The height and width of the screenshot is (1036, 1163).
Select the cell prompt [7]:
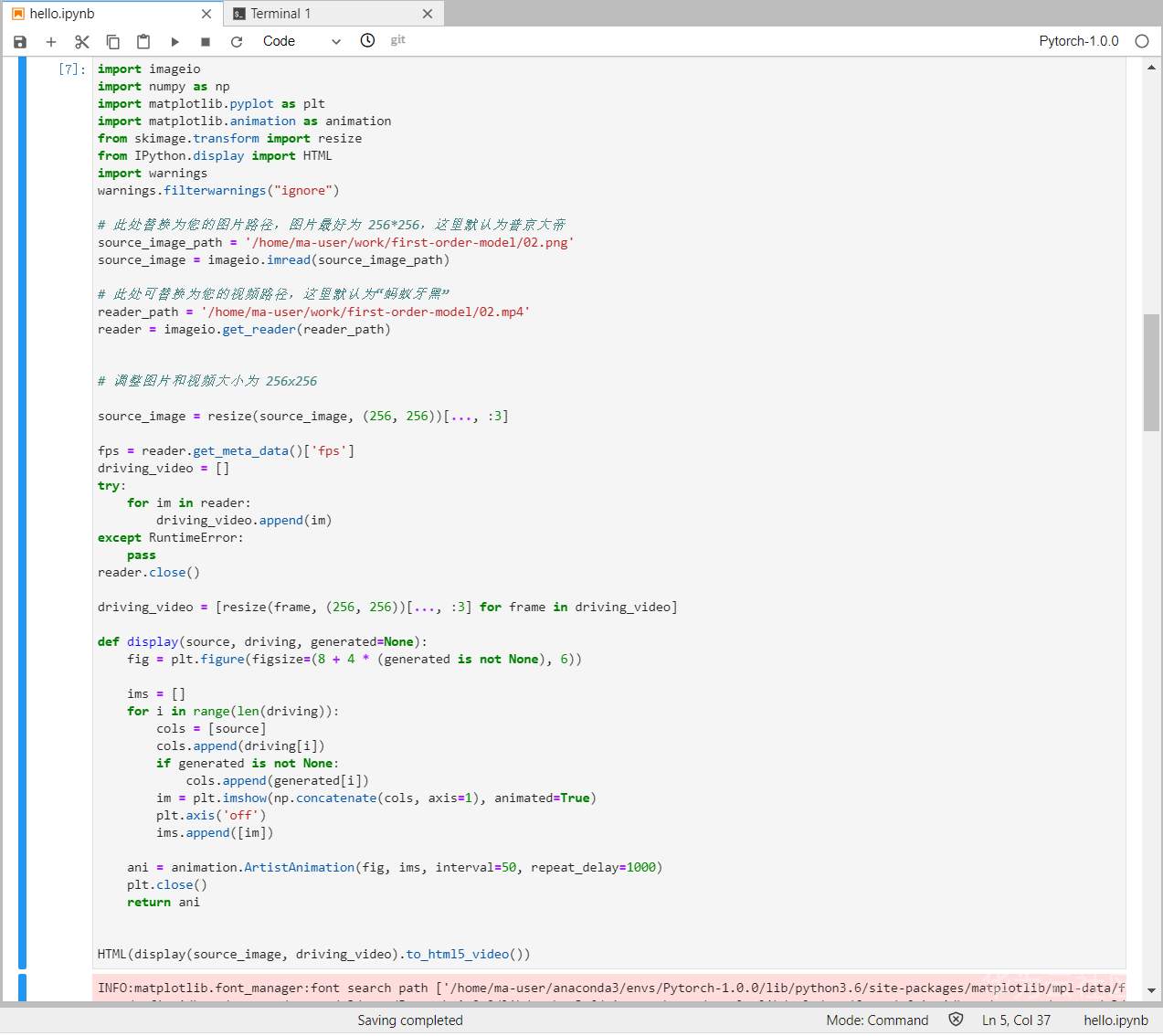72,69
